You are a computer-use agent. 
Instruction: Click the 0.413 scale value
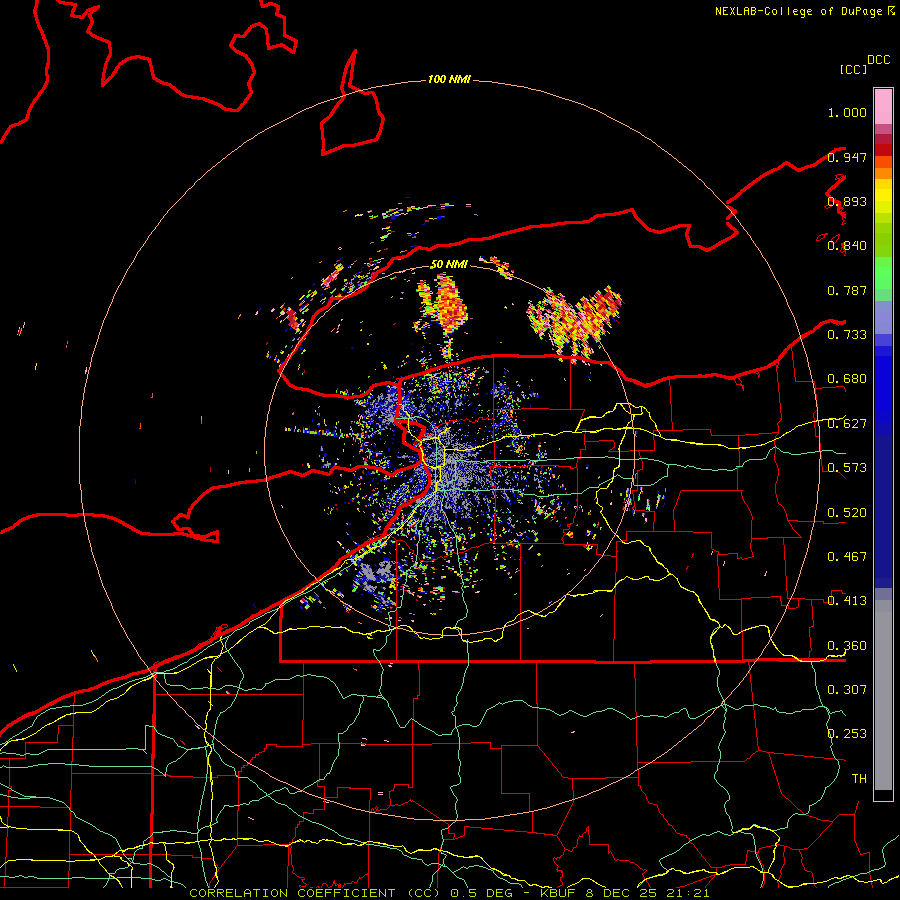847,601
